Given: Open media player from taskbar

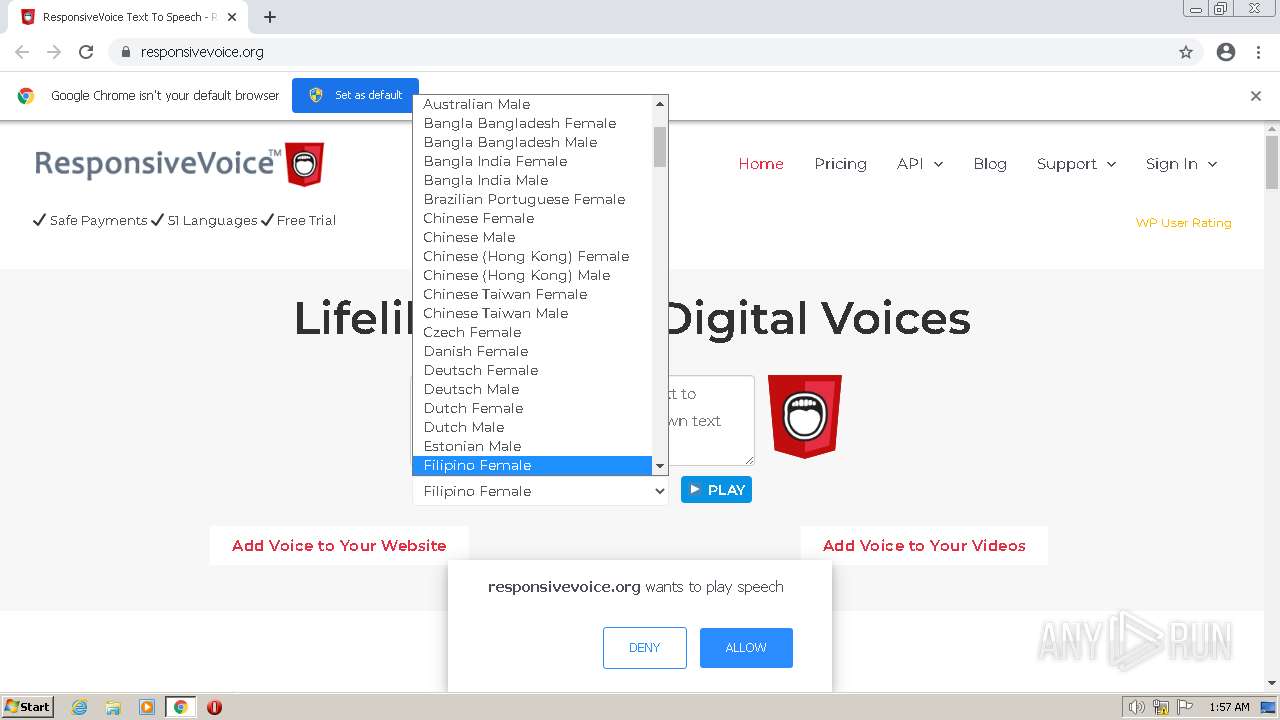Looking at the screenshot, I should 147,707.
